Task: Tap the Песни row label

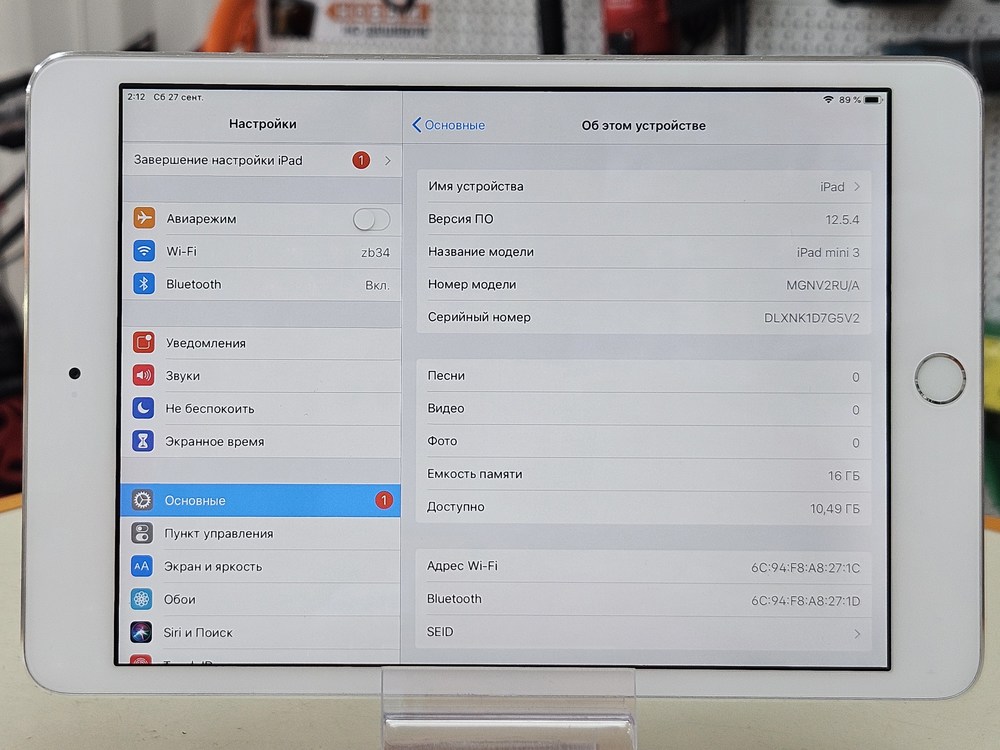Action: coord(446,376)
